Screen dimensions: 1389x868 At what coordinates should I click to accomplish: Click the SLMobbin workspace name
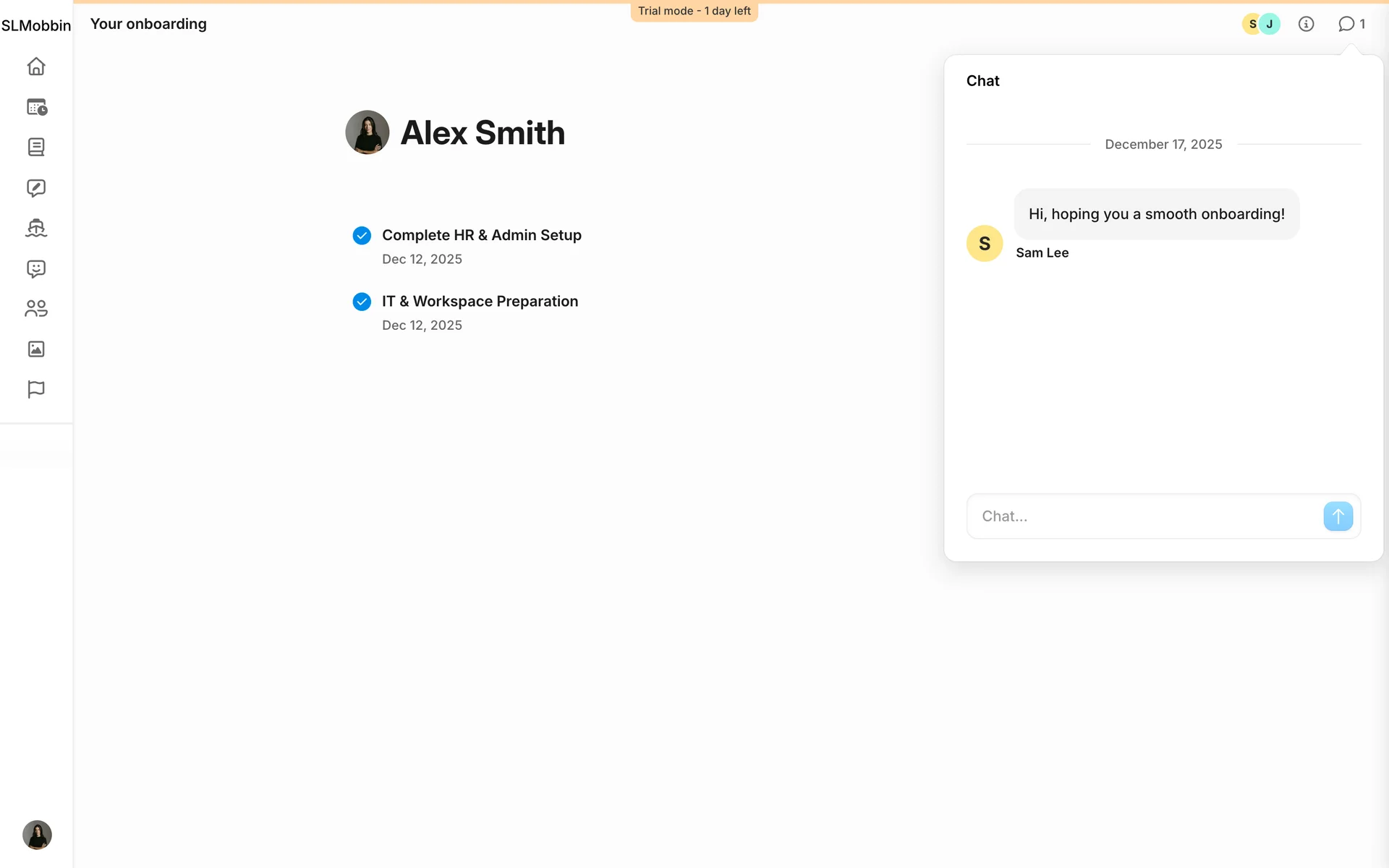(36, 25)
